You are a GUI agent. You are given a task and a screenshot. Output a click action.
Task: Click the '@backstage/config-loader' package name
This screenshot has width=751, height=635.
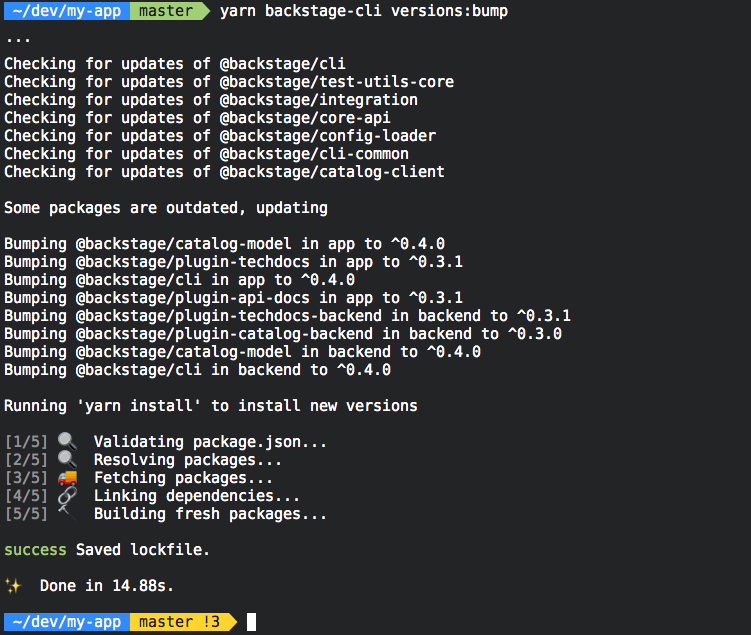(x=327, y=136)
